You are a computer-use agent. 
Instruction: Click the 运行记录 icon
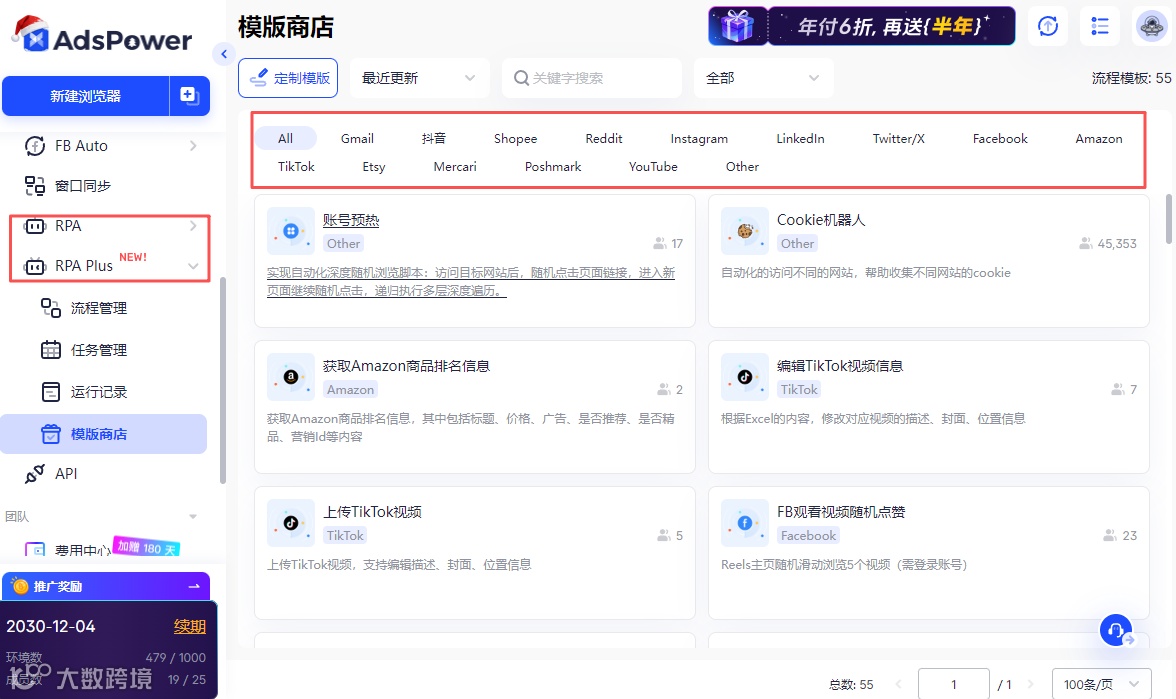click(x=50, y=392)
